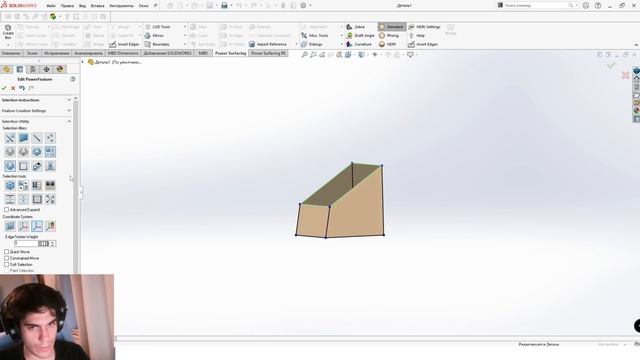Click the Print icon in the title bar
Viewport: 640px width, 360px height.
point(224,5)
